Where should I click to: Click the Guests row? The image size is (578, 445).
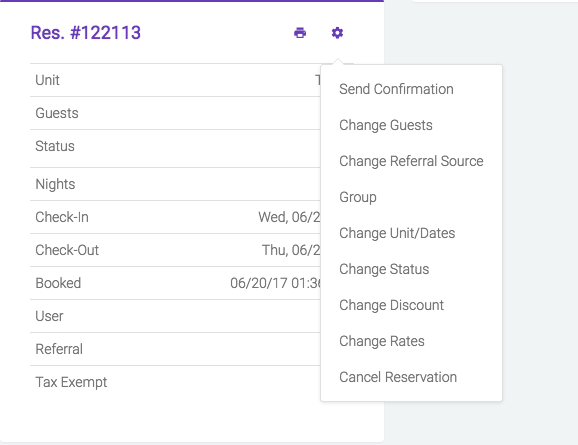[175, 113]
